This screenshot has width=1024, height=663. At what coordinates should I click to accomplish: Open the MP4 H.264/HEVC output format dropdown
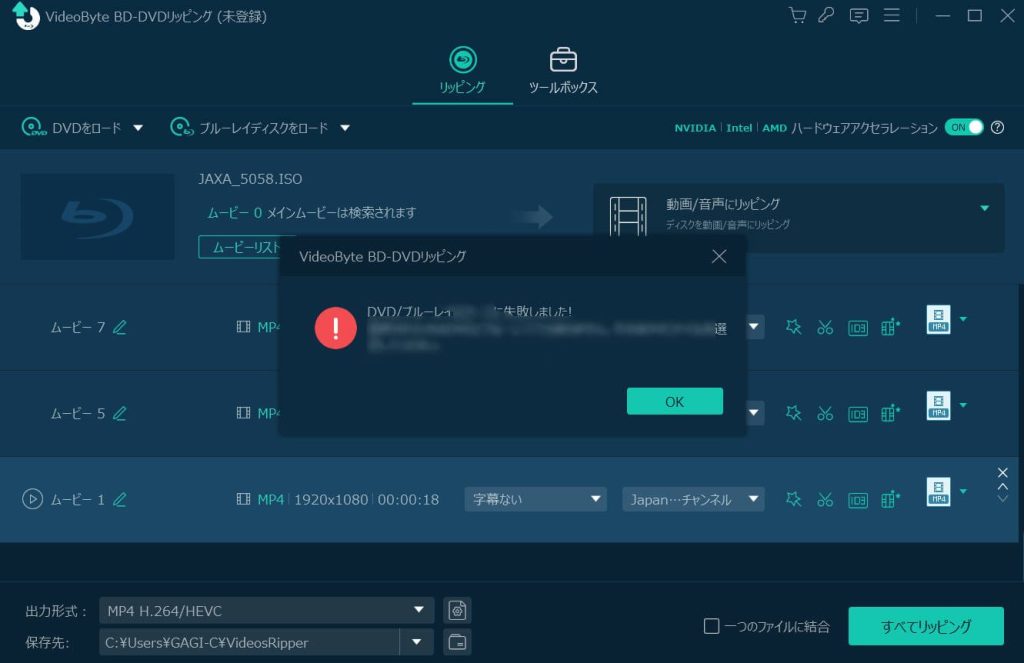(266, 611)
